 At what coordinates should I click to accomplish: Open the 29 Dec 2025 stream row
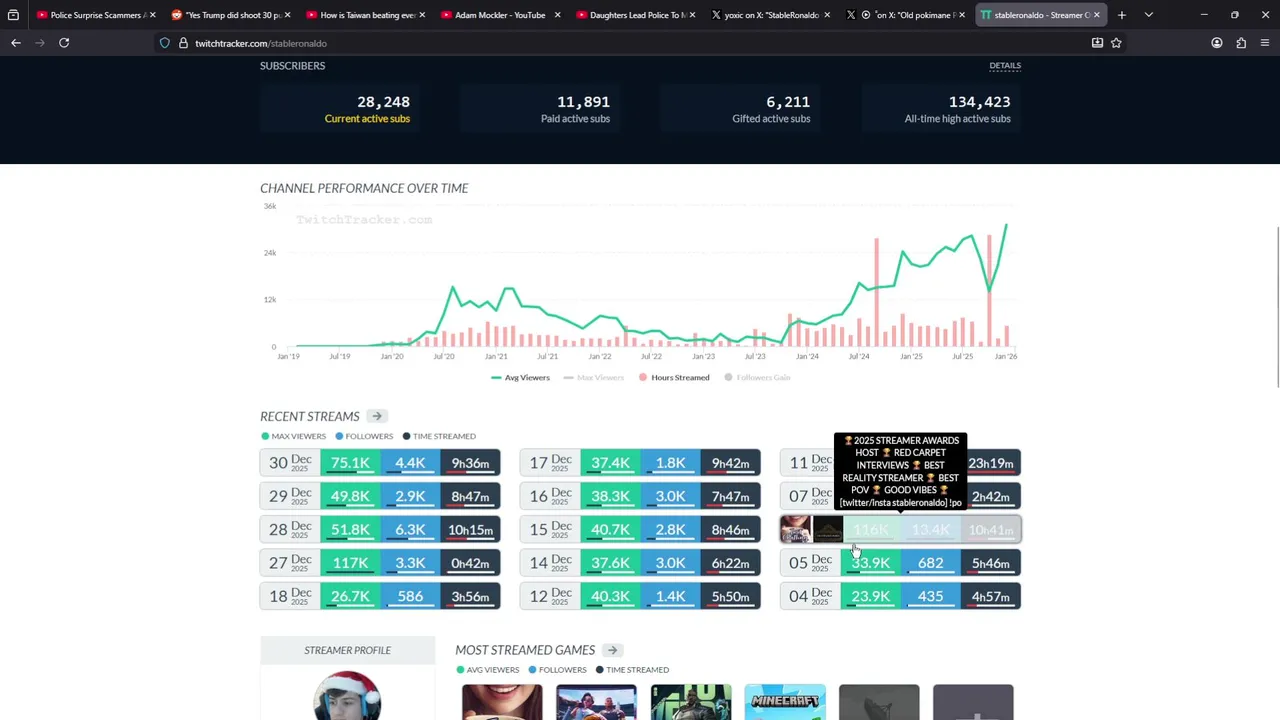pos(380,496)
